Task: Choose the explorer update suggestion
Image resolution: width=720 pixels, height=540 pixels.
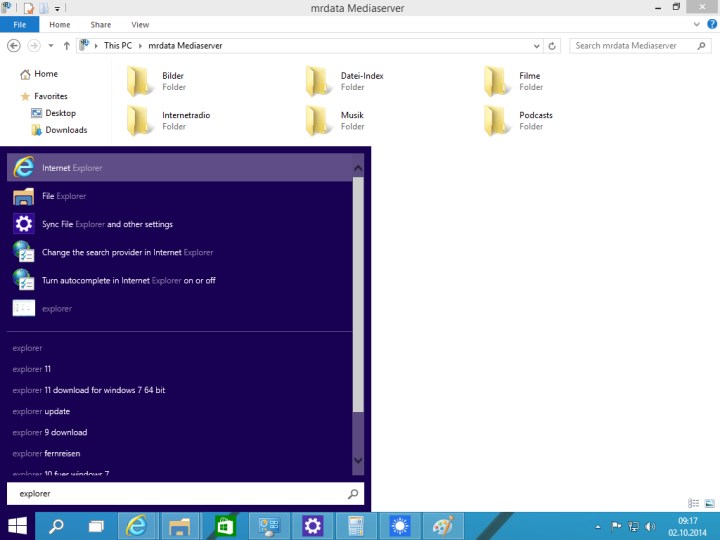Action: [41, 411]
